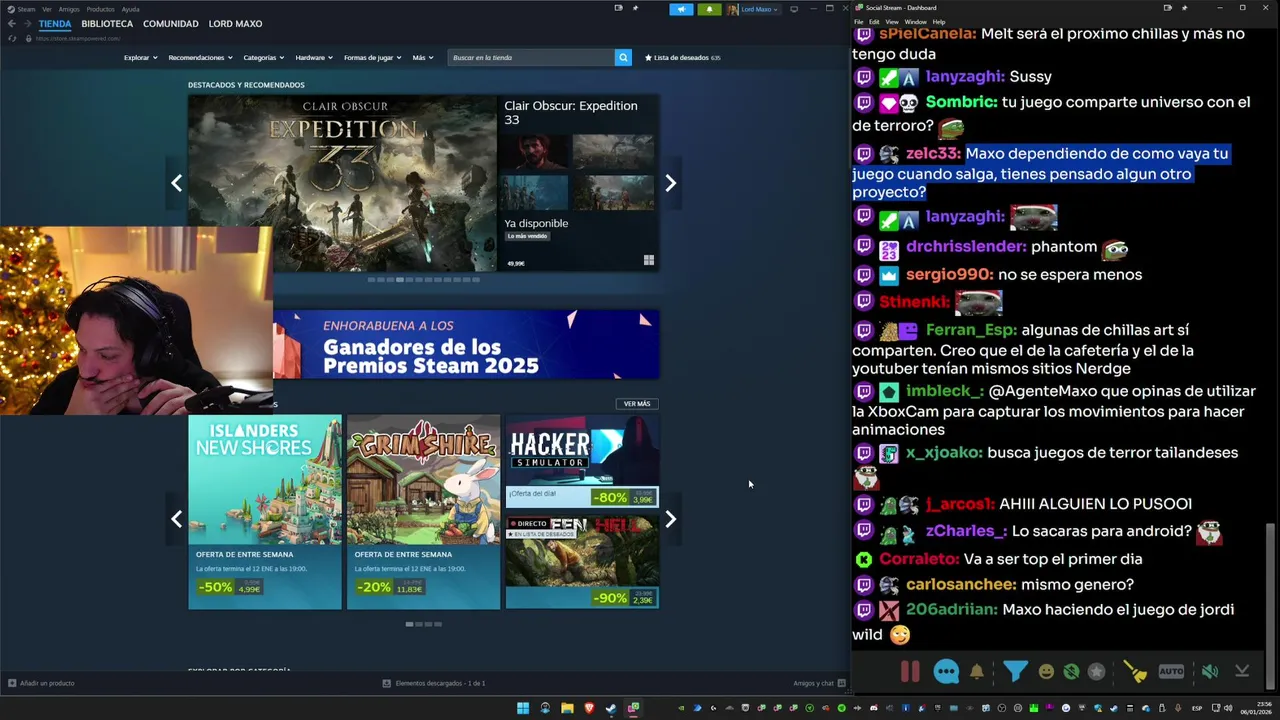This screenshot has height=720, width=1280.
Task: Clear chat with the yellow broom icon
Action: (1135, 672)
